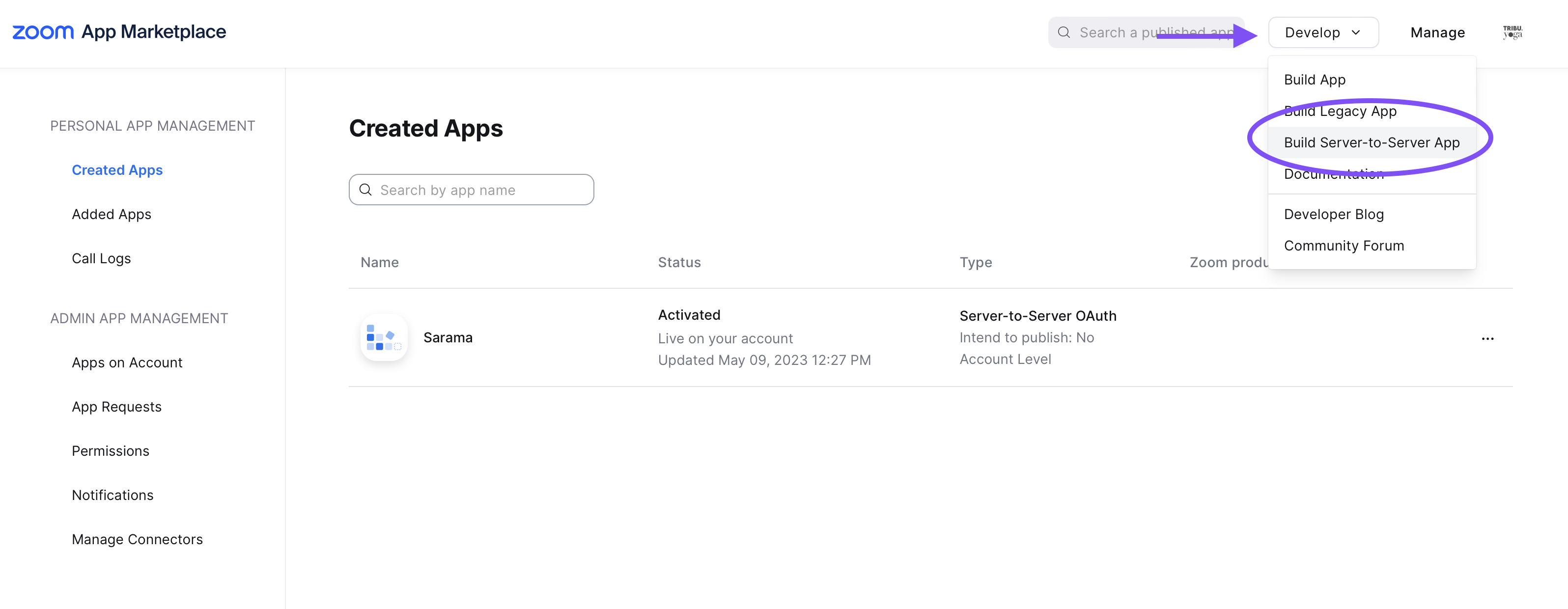The width and height of the screenshot is (1568, 609).
Task: Open Notifications in sidebar
Action: tap(112, 495)
